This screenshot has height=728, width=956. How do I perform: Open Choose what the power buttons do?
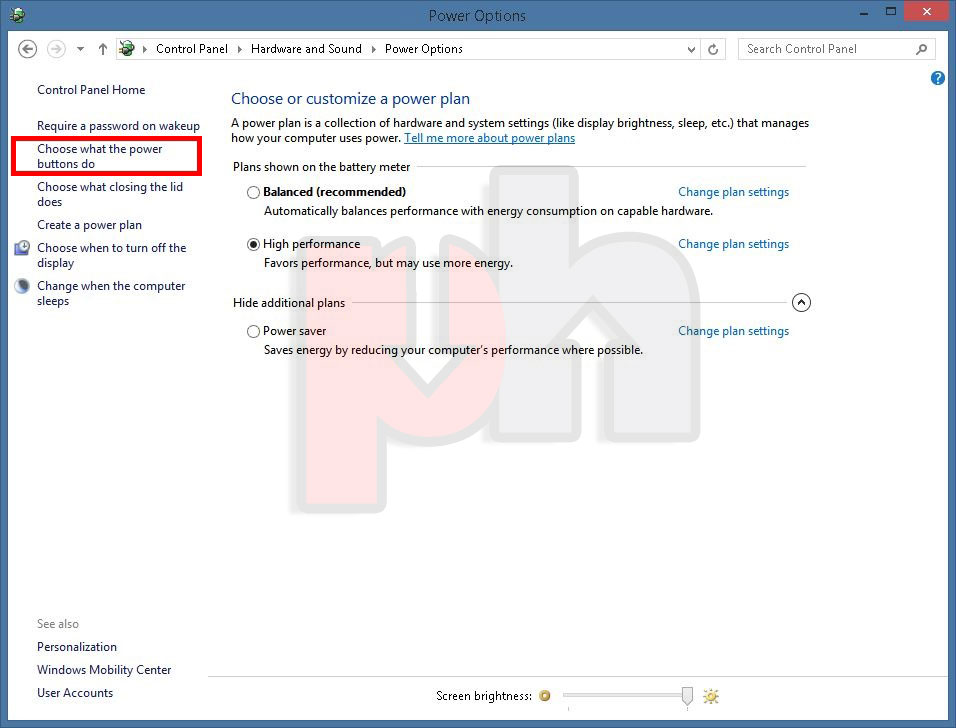99,157
